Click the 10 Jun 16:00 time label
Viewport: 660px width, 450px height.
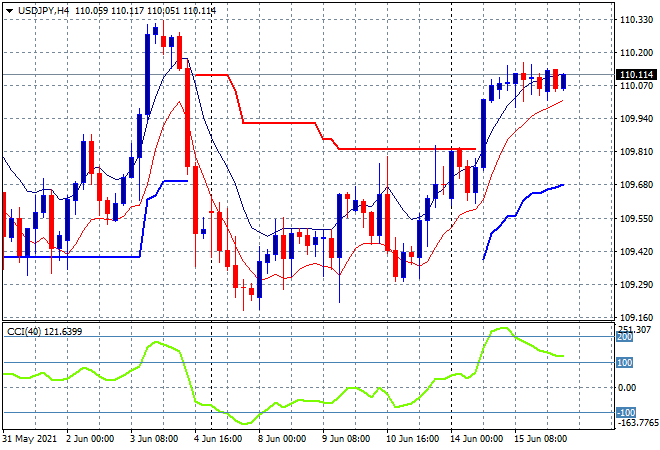click(412, 439)
